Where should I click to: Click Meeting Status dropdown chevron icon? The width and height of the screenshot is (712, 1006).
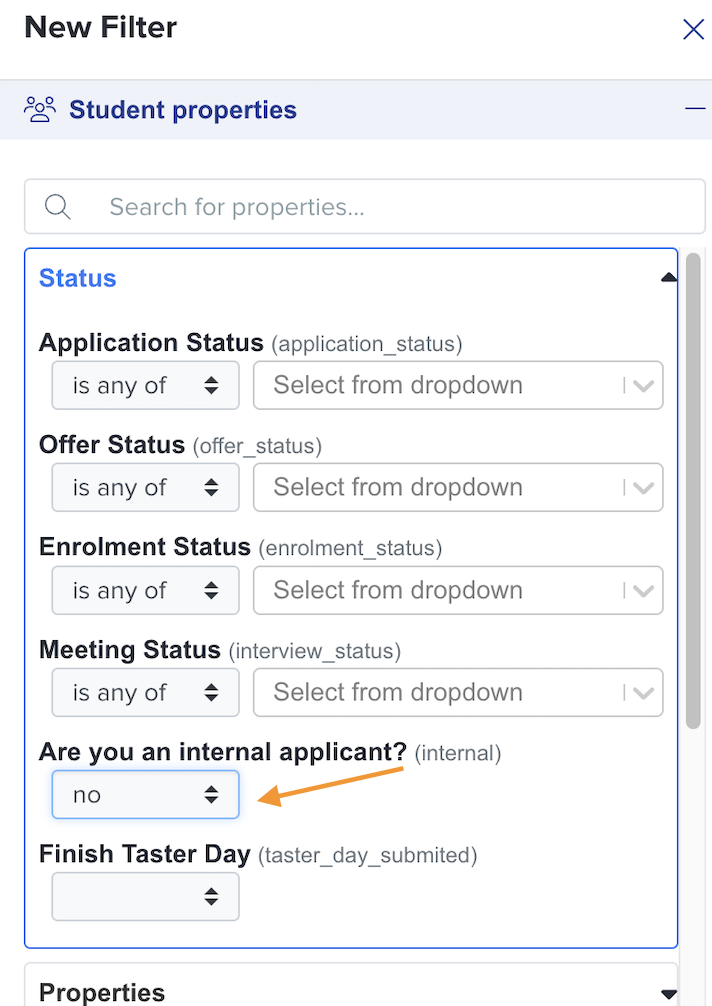click(x=643, y=693)
